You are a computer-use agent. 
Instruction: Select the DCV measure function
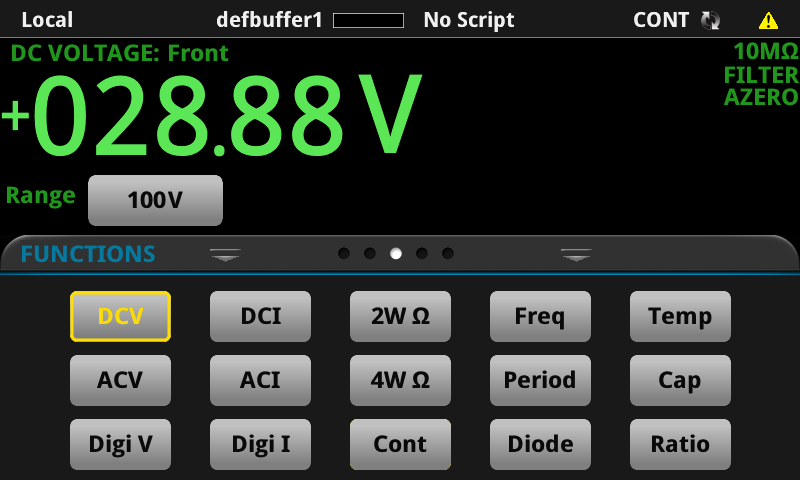click(x=120, y=316)
